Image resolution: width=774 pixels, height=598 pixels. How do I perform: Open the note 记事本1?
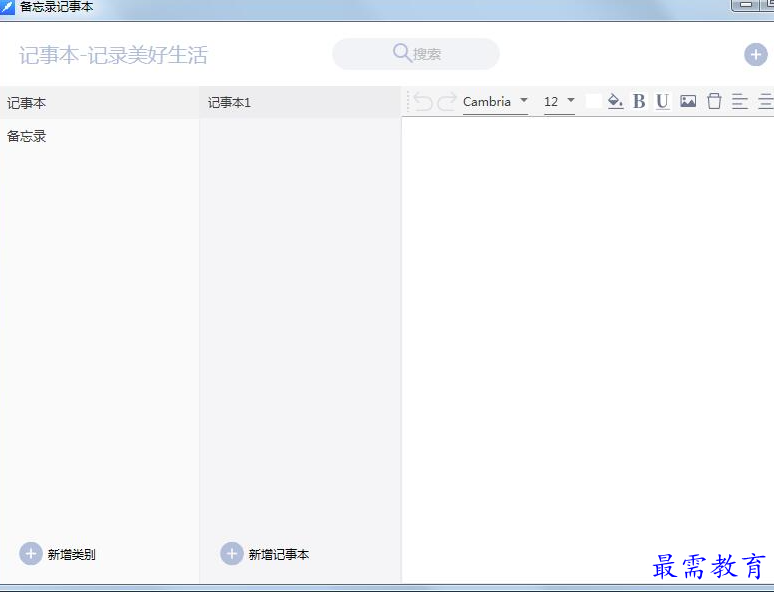[300, 103]
